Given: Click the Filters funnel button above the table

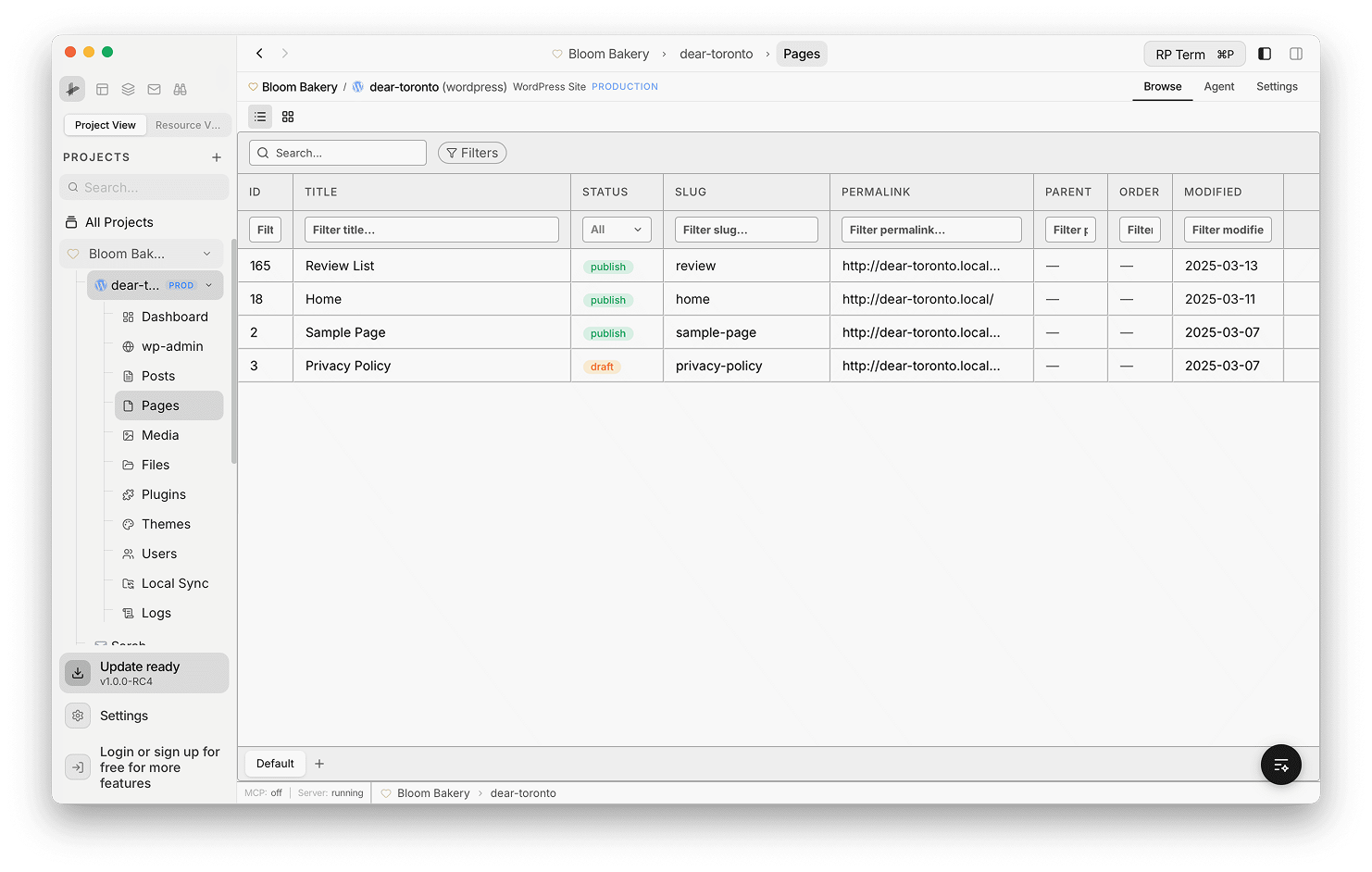Looking at the screenshot, I should (x=472, y=152).
